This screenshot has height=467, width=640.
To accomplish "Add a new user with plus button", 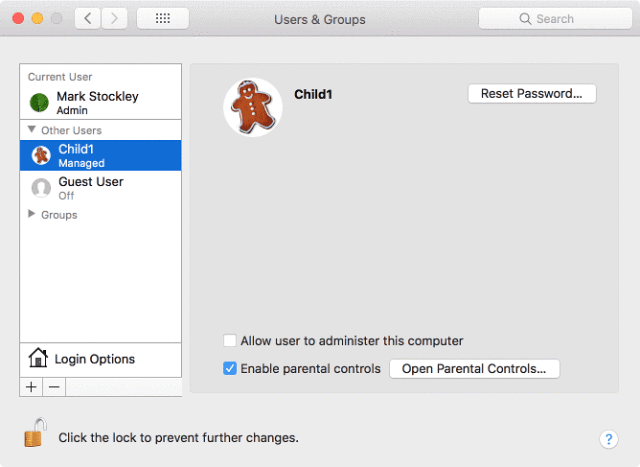I will (31, 387).
